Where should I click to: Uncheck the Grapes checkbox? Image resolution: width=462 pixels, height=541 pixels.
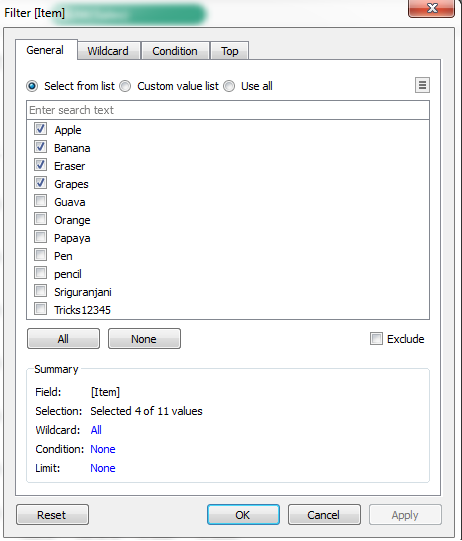click(40, 183)
